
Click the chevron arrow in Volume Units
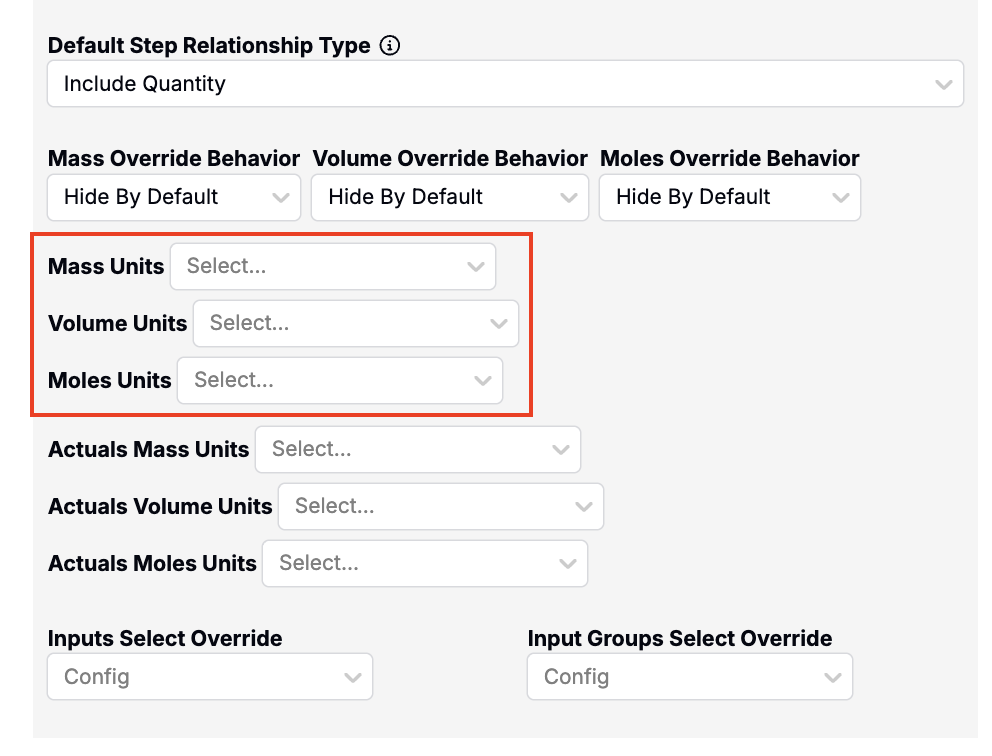click(498, 324)
